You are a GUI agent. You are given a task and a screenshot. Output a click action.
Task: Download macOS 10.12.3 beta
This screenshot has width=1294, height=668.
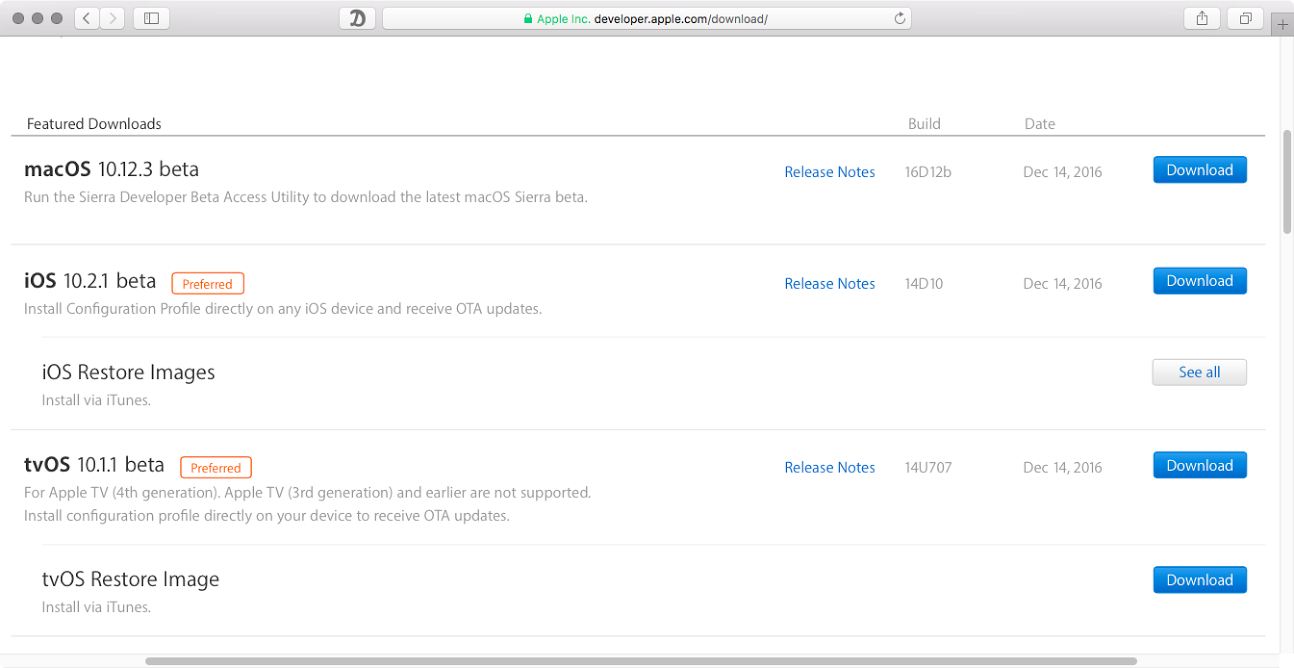1199,170
